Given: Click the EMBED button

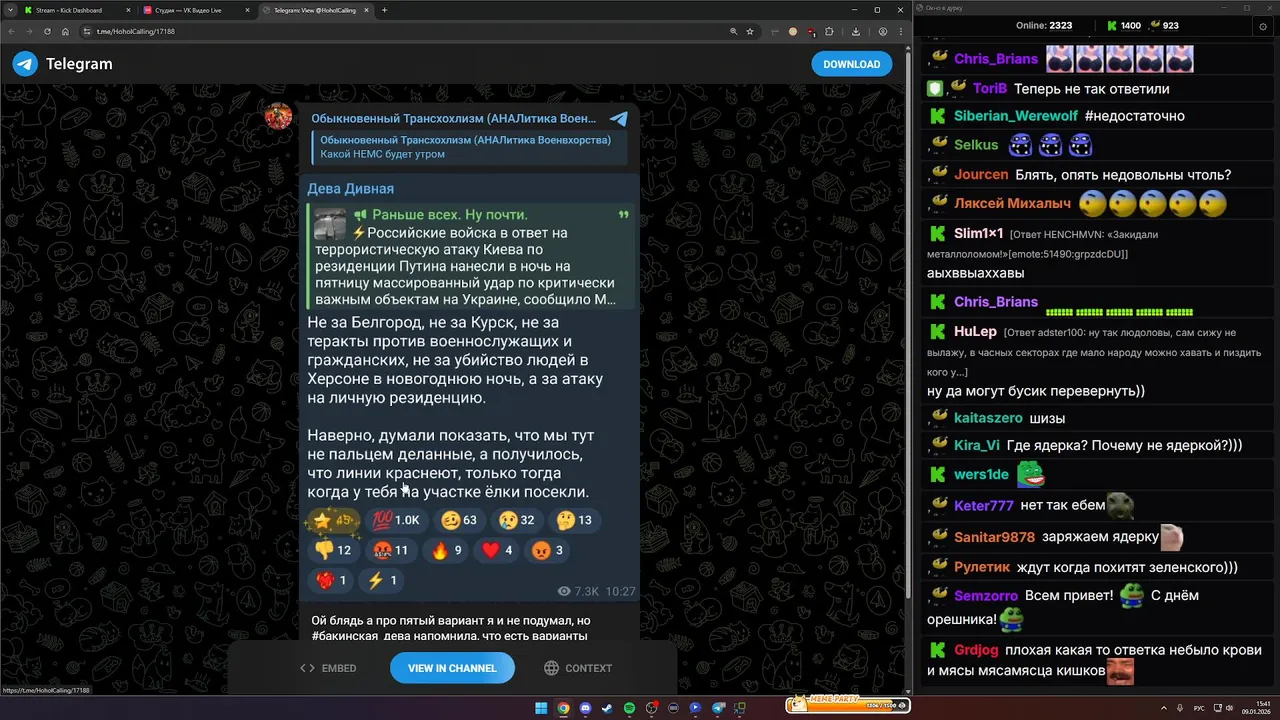Looking at the screenshot, I should (328, 668).
